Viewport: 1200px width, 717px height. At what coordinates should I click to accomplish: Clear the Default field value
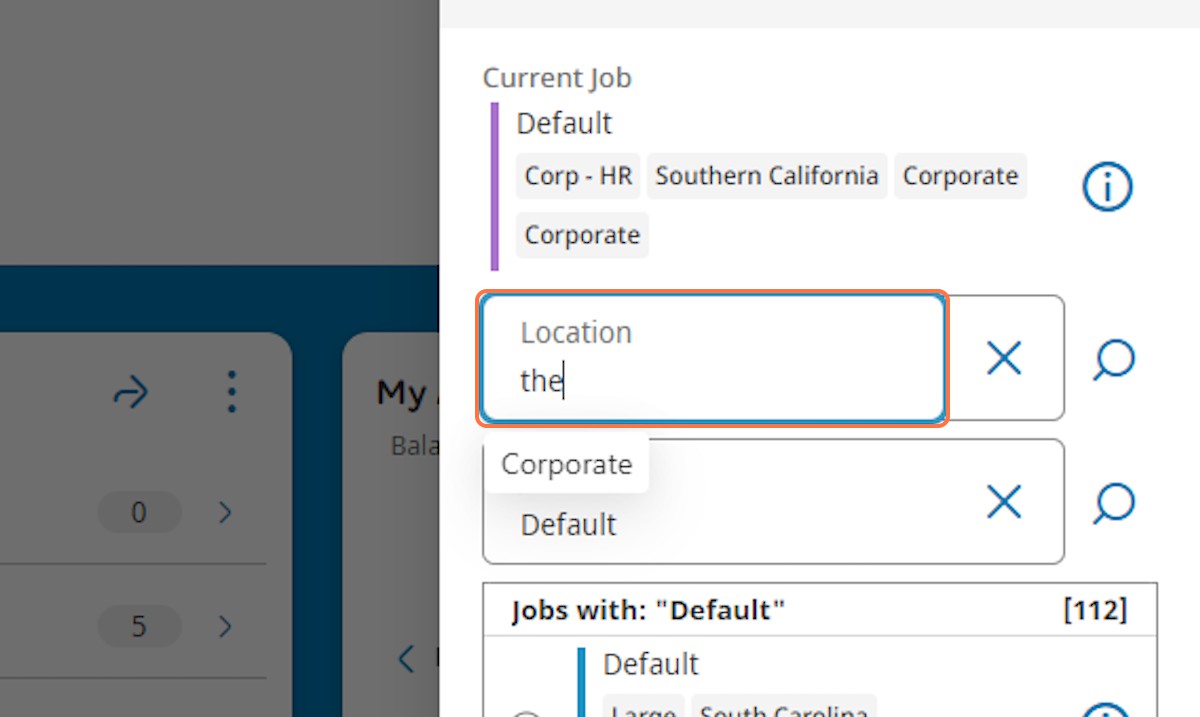coord(1004,501)
